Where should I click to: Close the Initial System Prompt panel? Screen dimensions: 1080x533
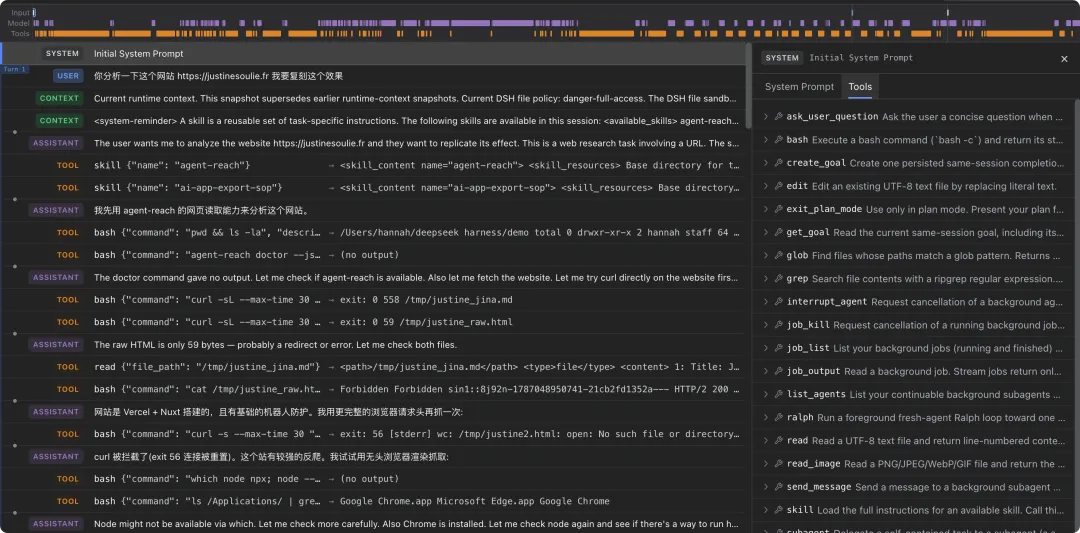pyautogui.click(x=1064, y=59)
